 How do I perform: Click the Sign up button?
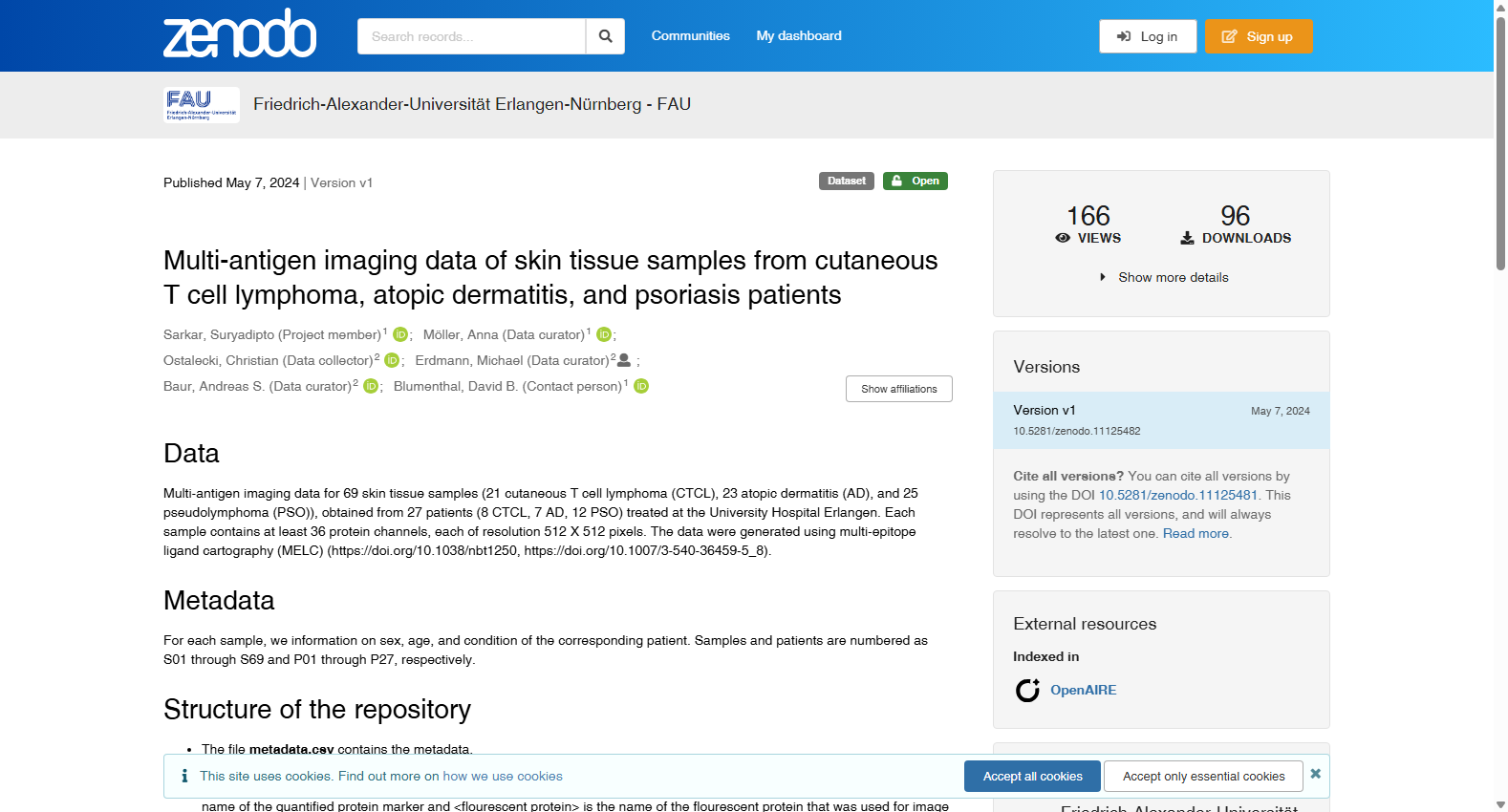click(1259, 36)
